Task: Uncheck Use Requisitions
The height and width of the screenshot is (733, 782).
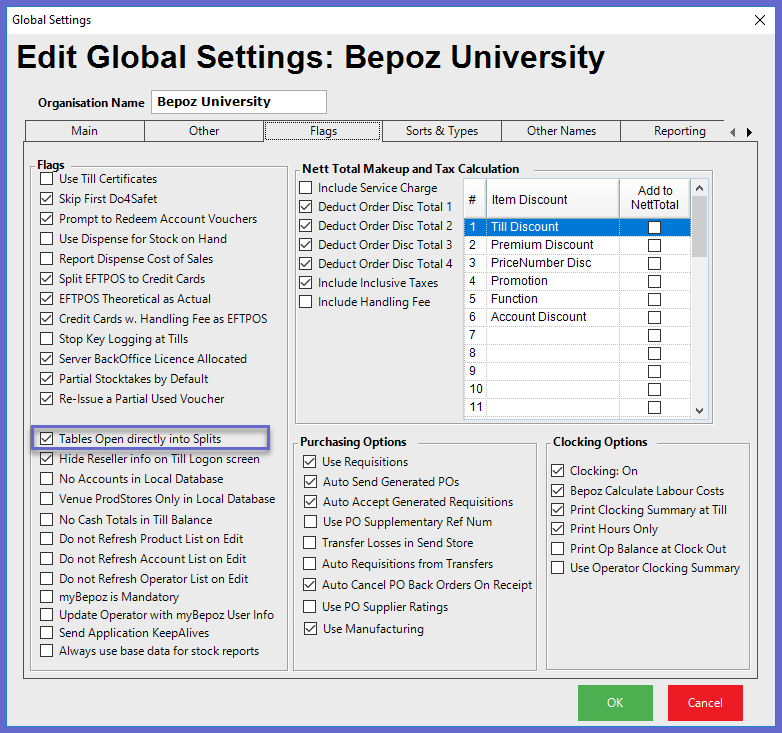Action: [309, 461]
